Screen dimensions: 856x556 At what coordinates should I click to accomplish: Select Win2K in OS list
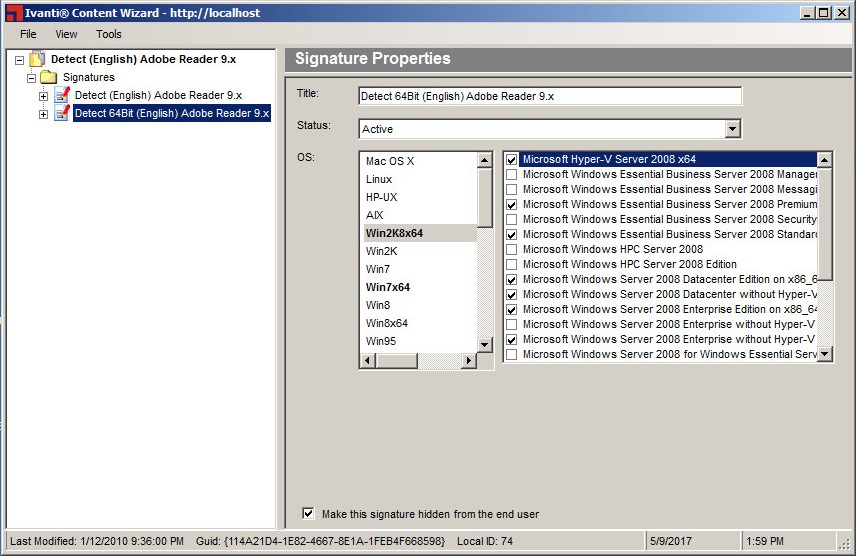tap(382, 251)
